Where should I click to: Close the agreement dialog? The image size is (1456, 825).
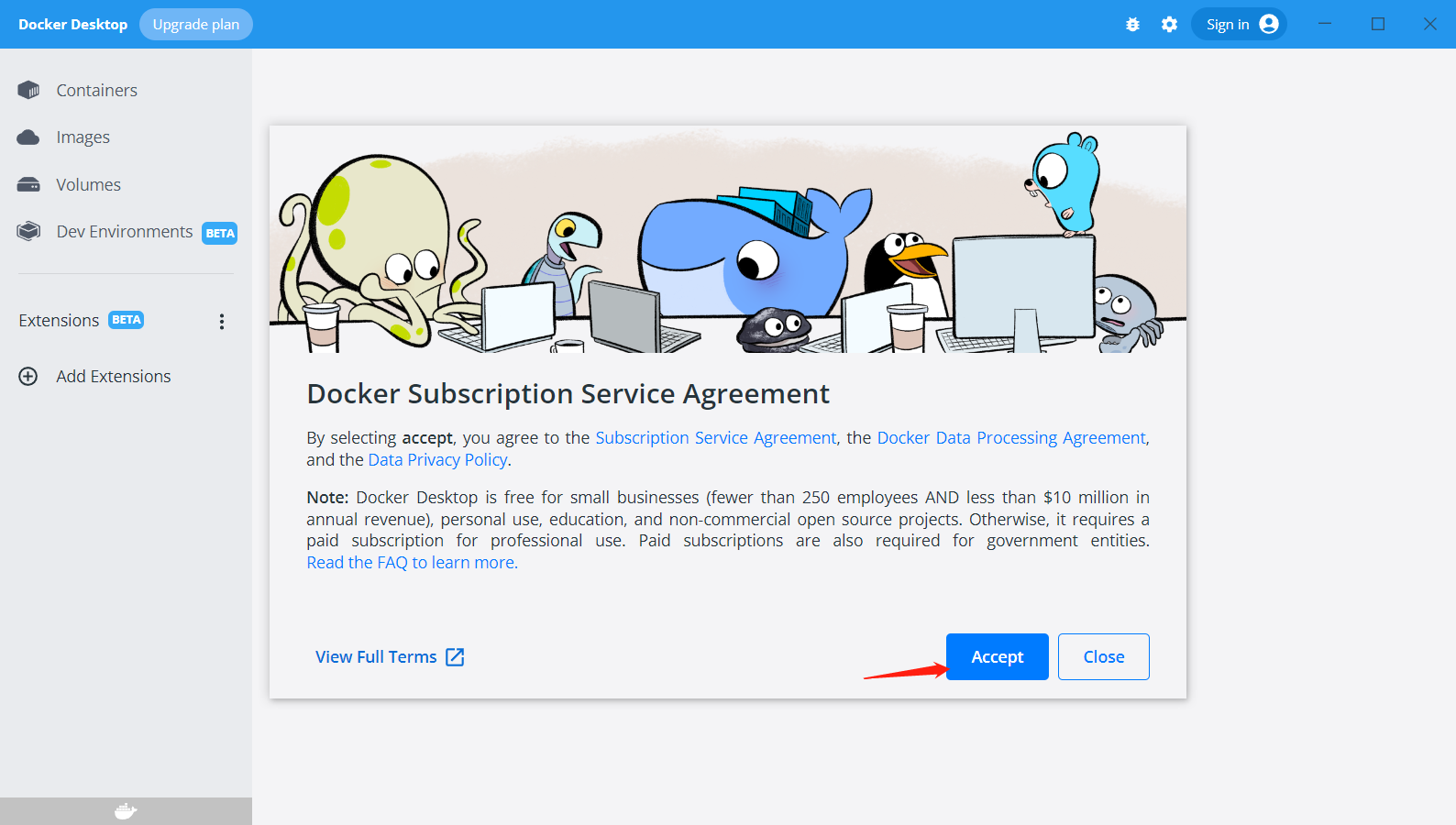point(1104,657)
